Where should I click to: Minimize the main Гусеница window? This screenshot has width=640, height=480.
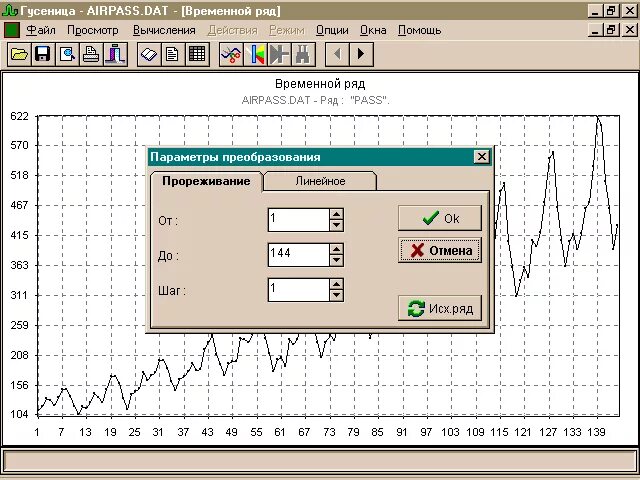point(596,11)
